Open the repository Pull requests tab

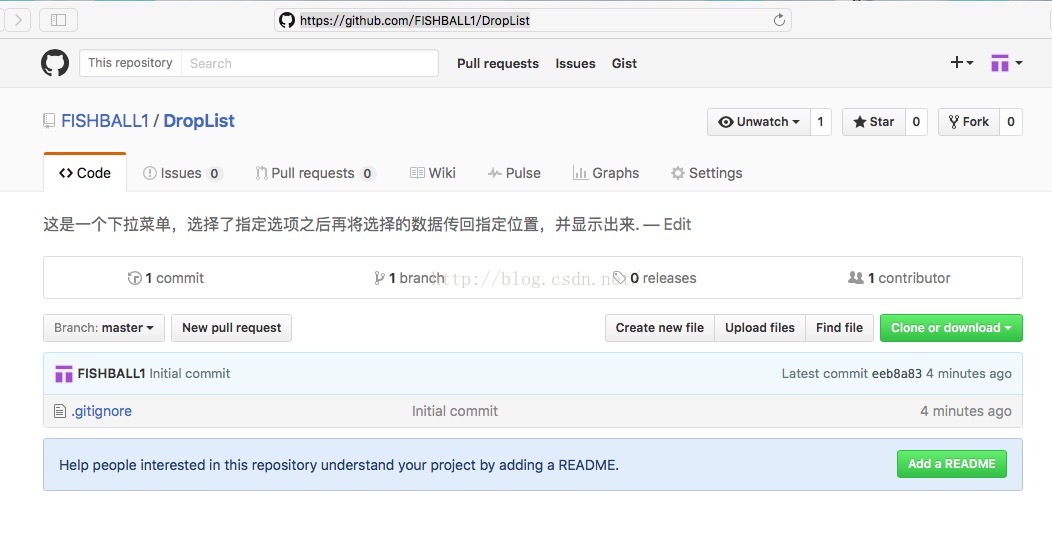(x=315, y=173)
